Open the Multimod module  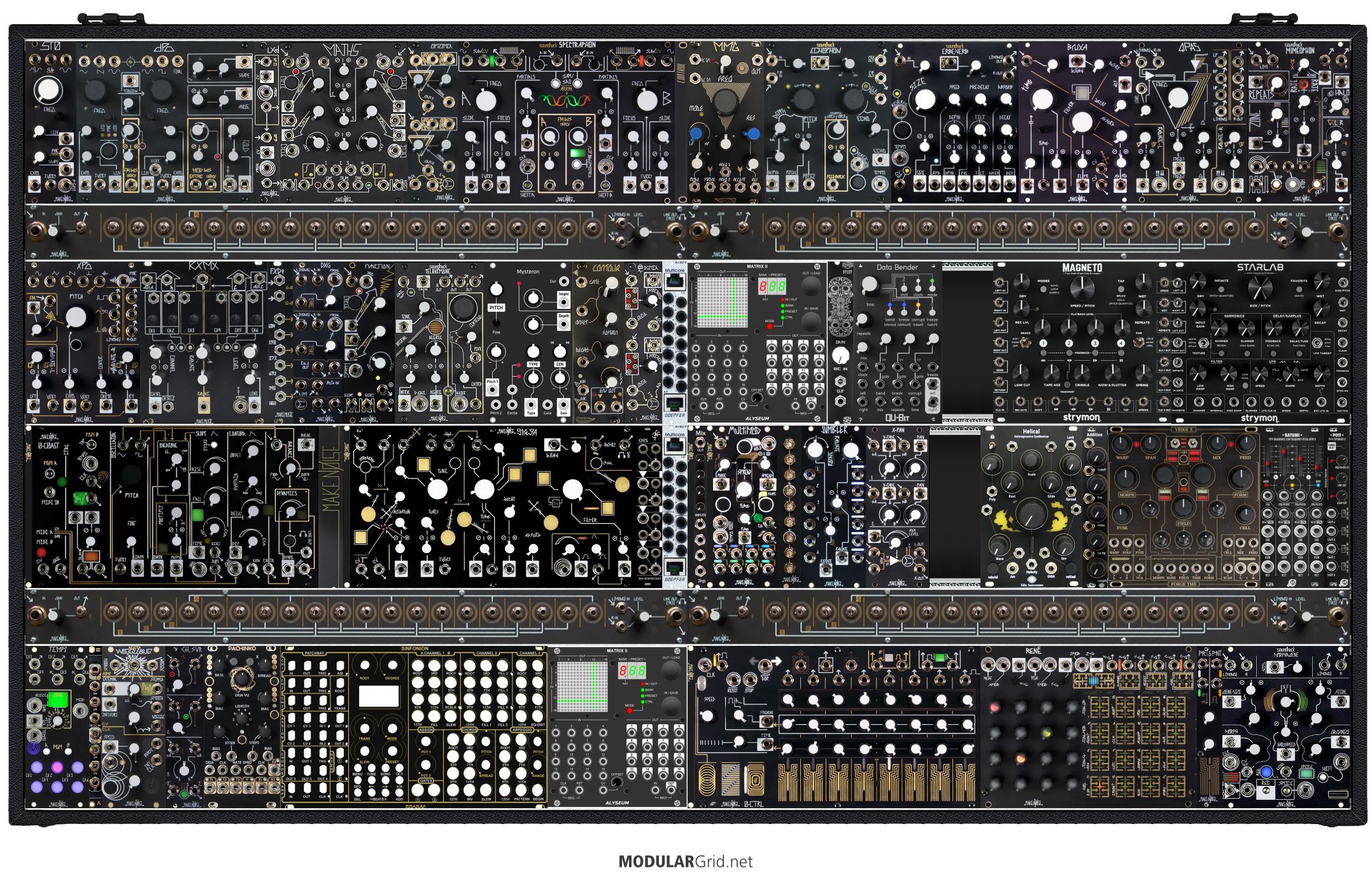click(745, 506)
